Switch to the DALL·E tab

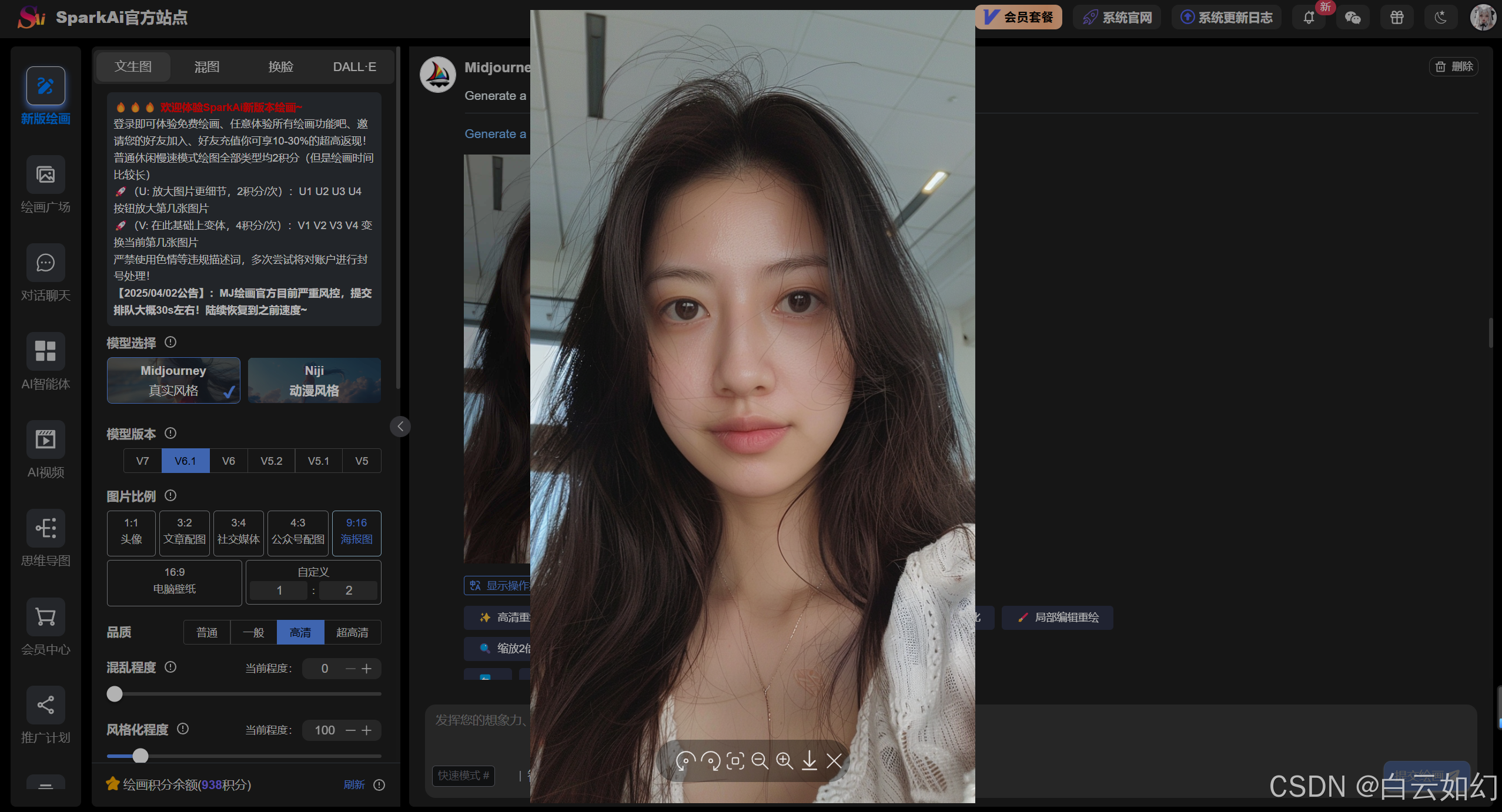point(354,67)
